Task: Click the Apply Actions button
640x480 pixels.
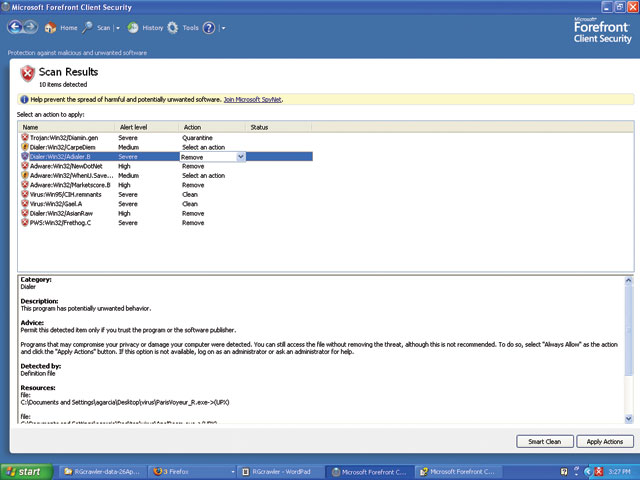Action: 604,442
